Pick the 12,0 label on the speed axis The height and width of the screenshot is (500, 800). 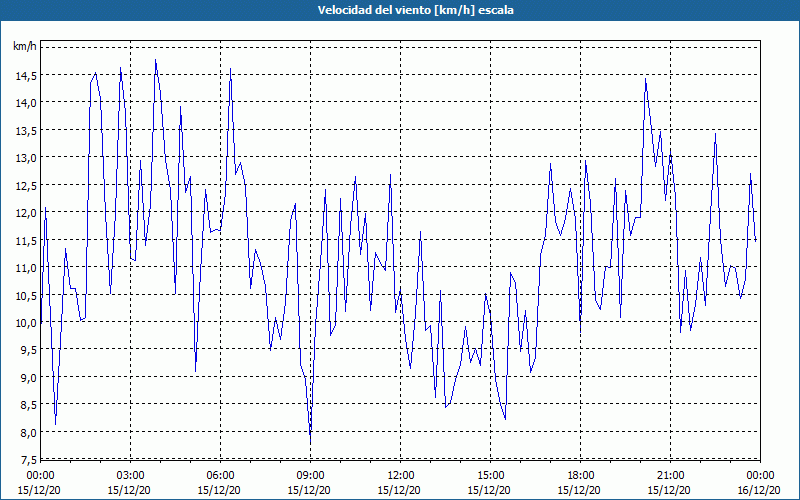(x=26, y=213)
